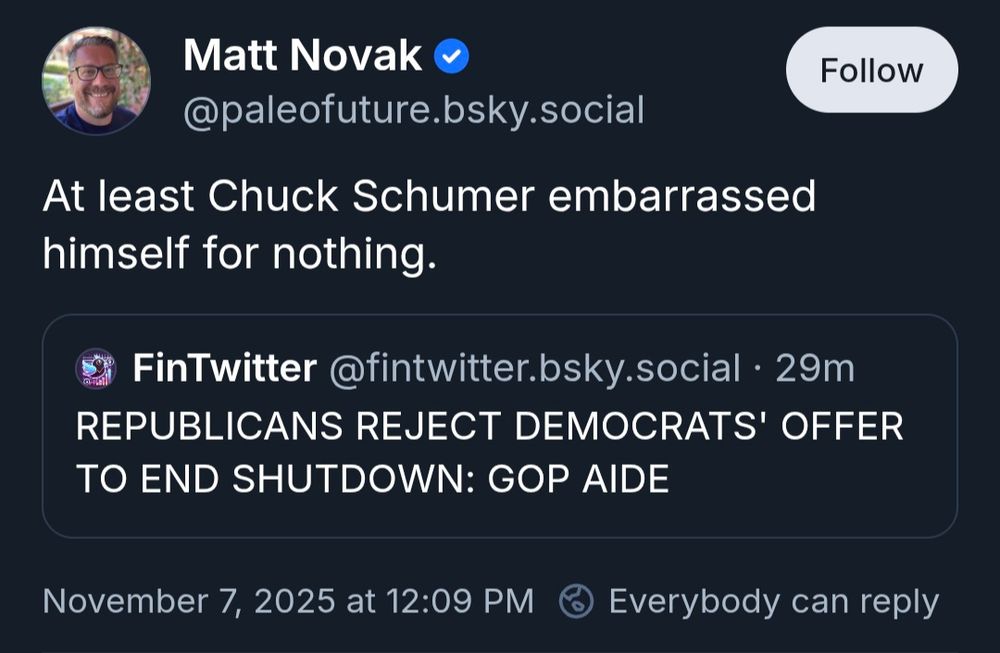The height and width of the screenshot is (653, 1000).
Task: Click the blue verified checkmark badge
Action: 452,58
